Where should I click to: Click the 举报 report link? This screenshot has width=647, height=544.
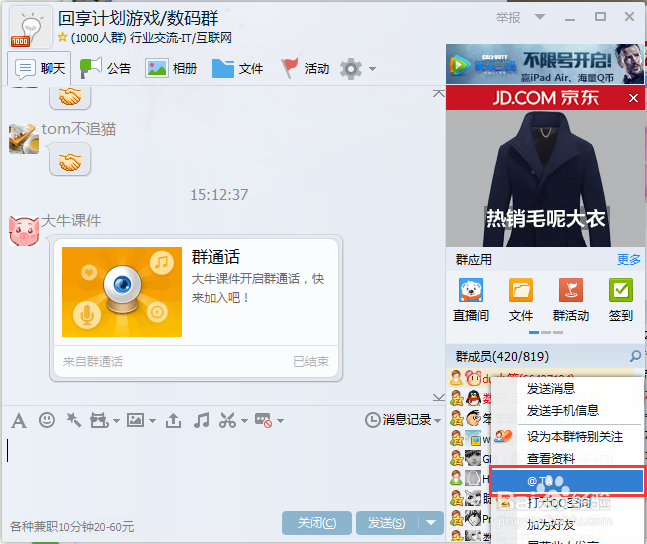[x=508, y=17]
